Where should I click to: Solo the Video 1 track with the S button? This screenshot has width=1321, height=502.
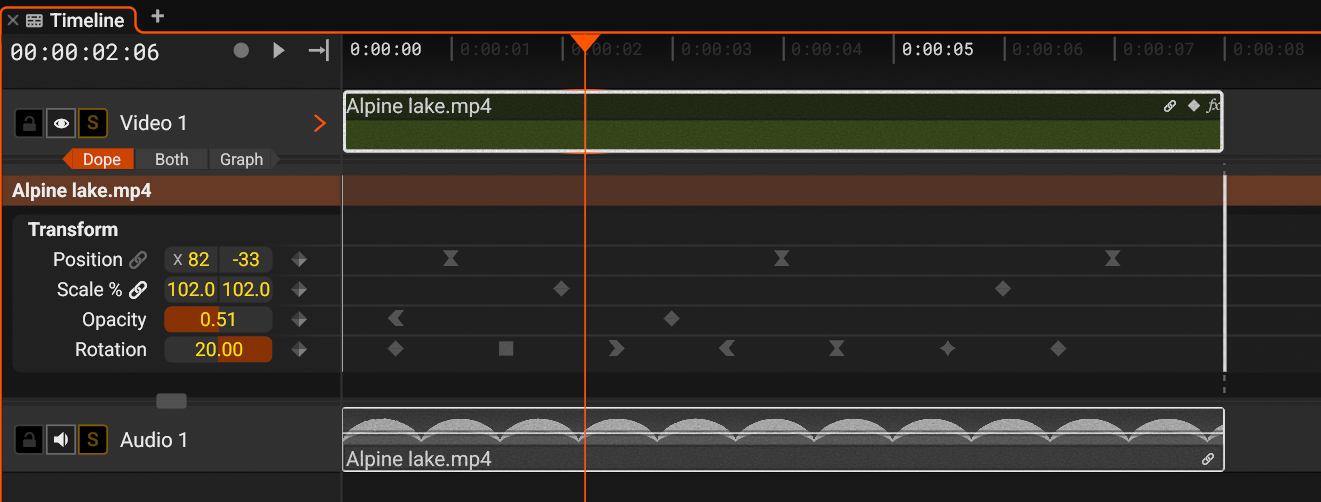click(x=93, y=123)
